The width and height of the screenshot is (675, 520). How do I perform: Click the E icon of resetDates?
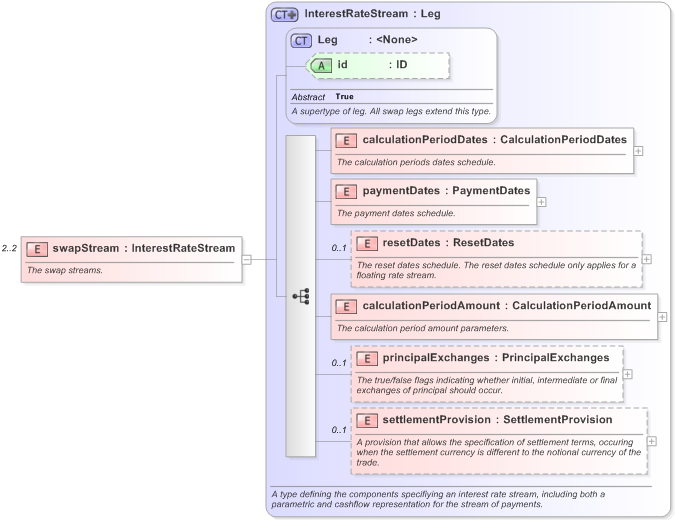point(367,244)
